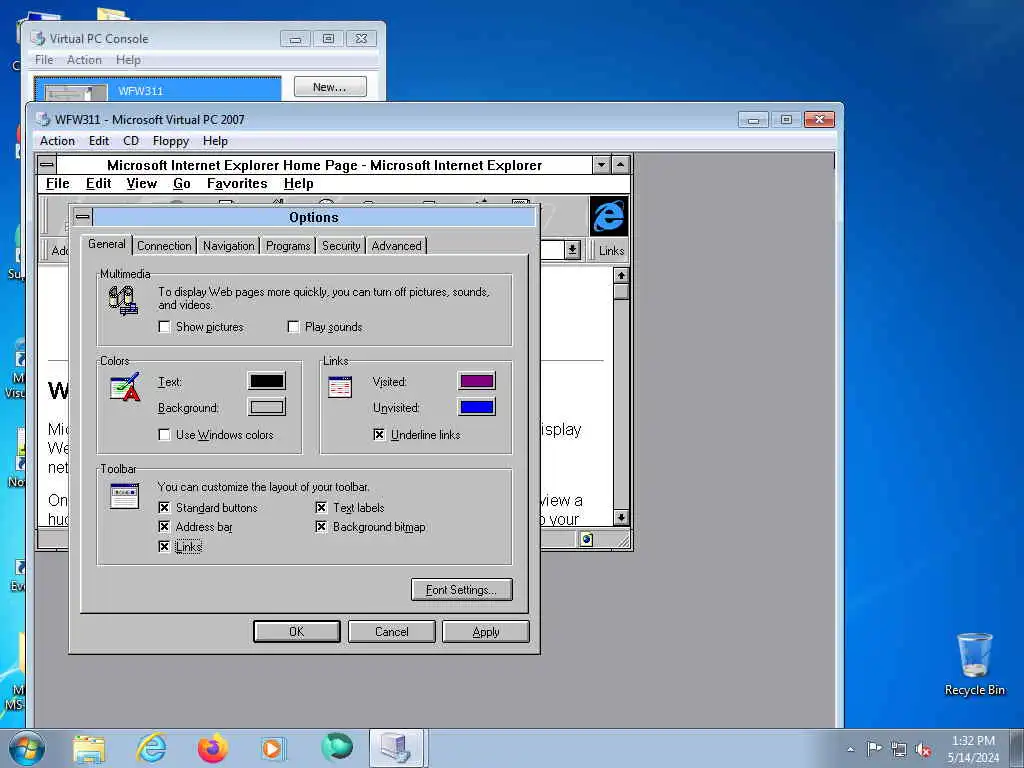This screenshot has width=1024, height=768.
Task: Uncheck Address bar toolbar option
Action: [x=165, y=526]
